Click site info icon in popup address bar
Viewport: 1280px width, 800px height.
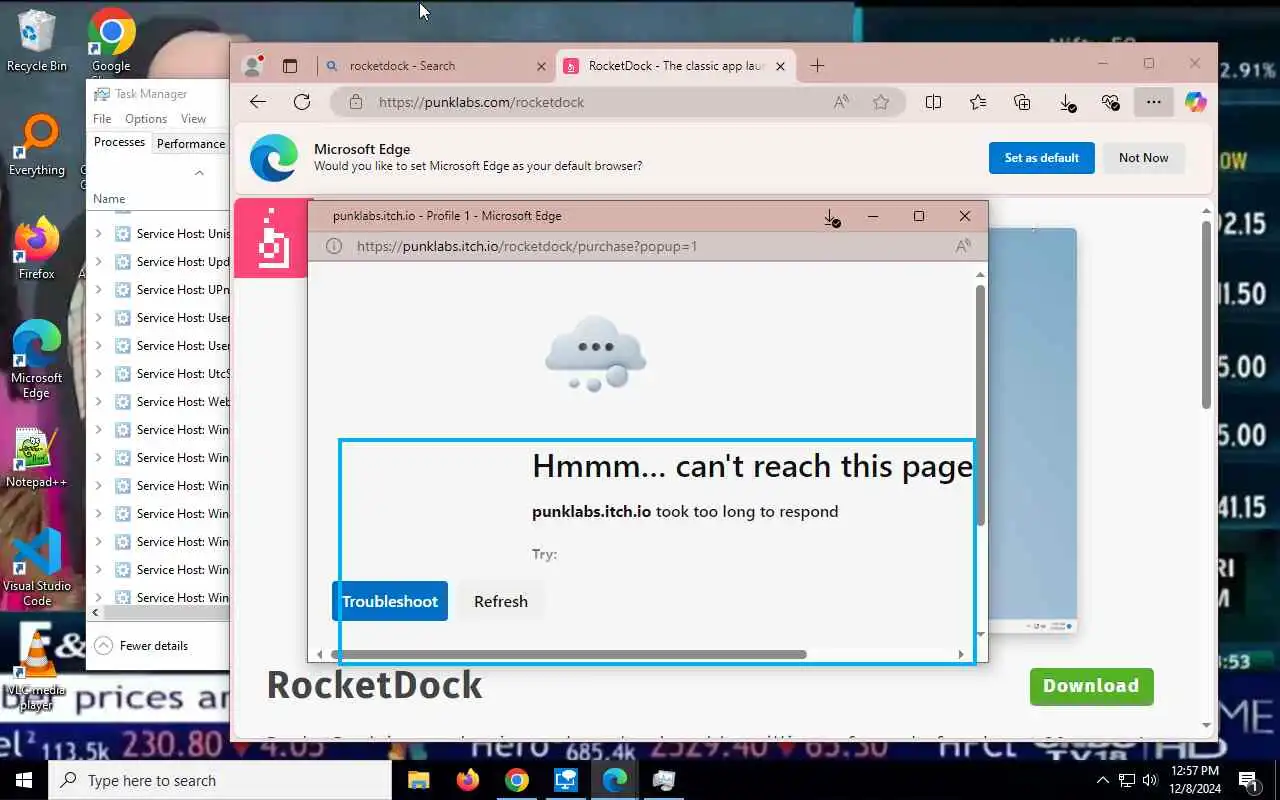click(334, 246)
